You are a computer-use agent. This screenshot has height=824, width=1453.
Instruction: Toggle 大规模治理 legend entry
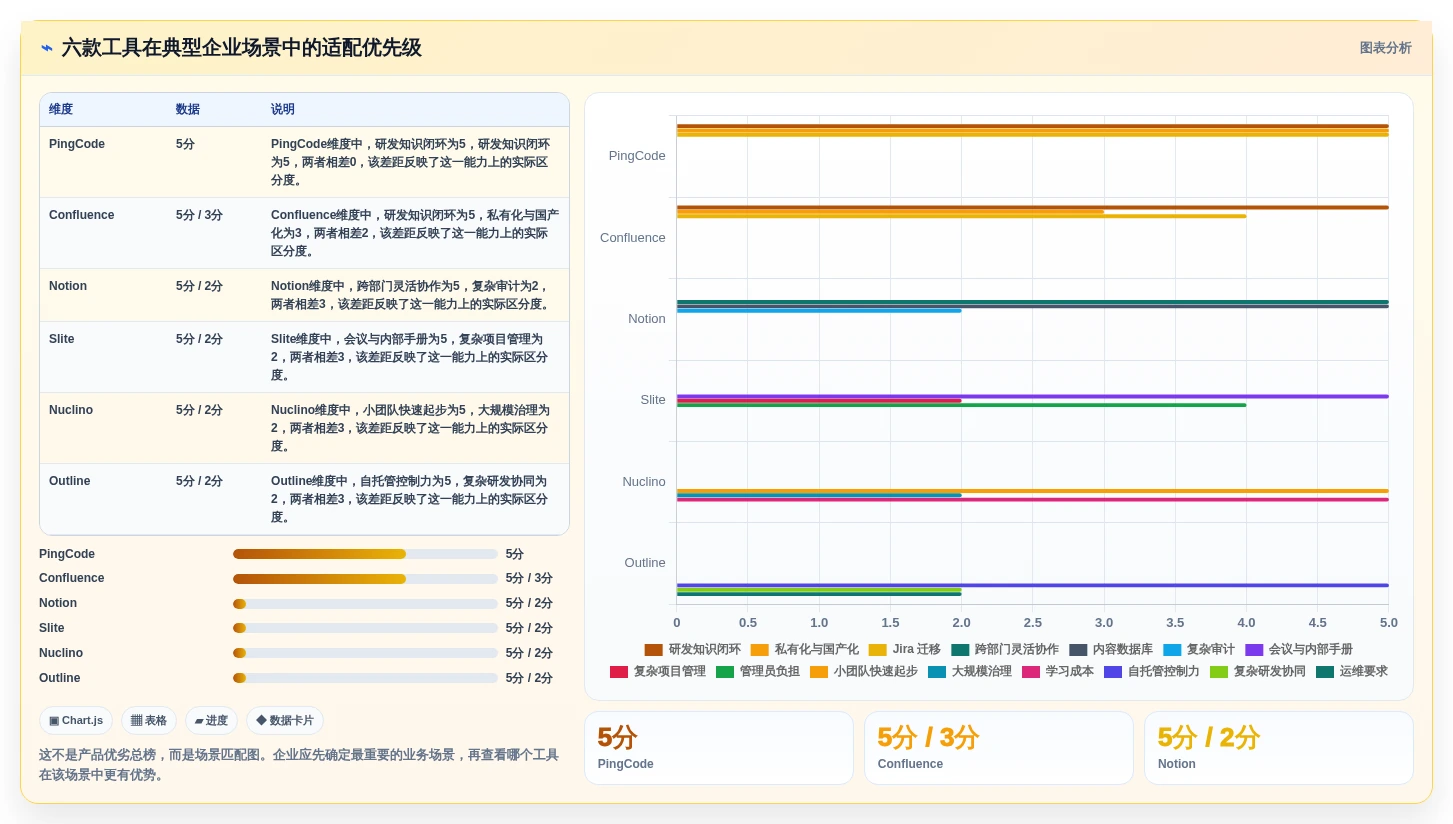[970, 671]
